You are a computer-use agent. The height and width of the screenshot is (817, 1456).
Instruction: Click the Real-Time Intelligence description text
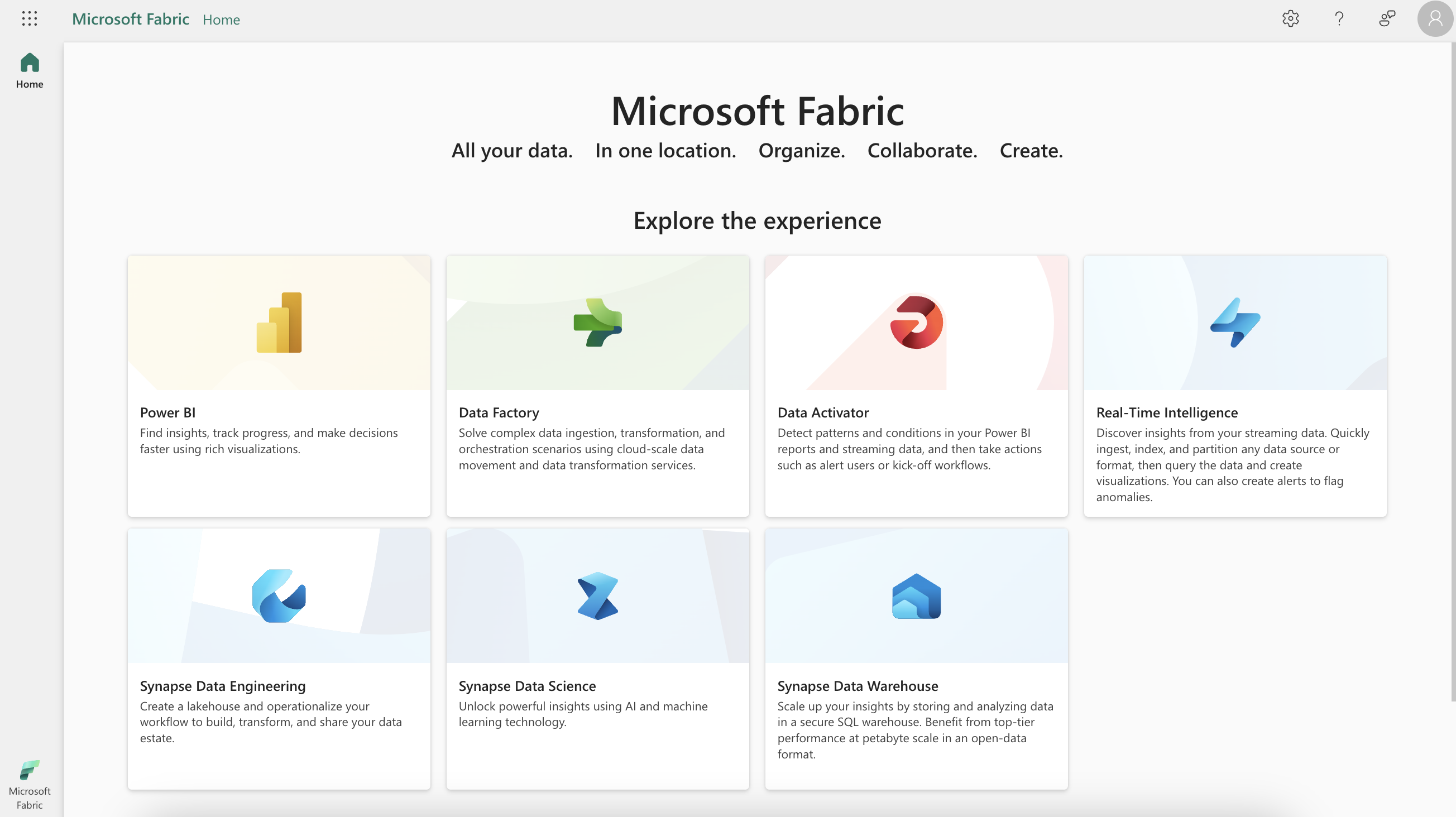[x=1232, y=464]
